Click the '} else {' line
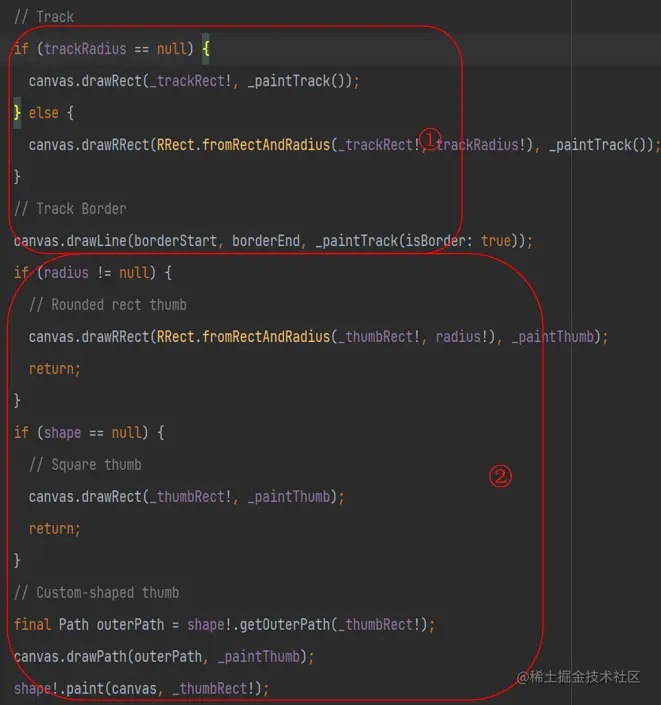Viewport: 661px width, 705px height. [44, 113]
